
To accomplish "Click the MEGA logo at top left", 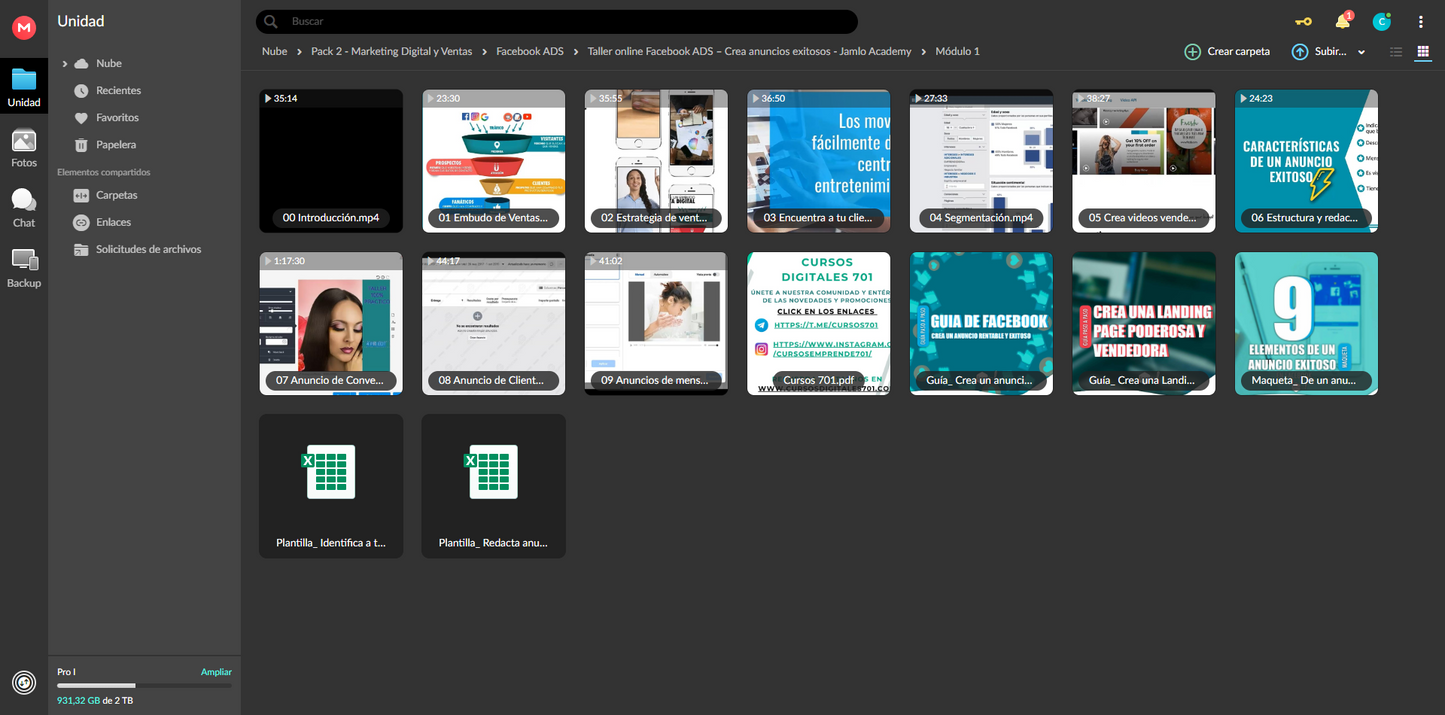I will click(x=23, y=28).
